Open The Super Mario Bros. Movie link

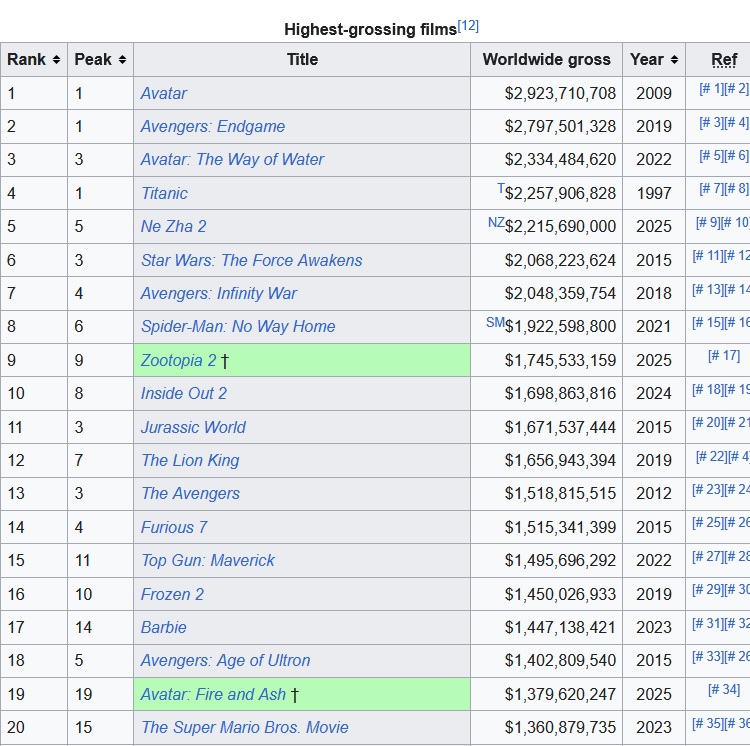pos(244,727)
